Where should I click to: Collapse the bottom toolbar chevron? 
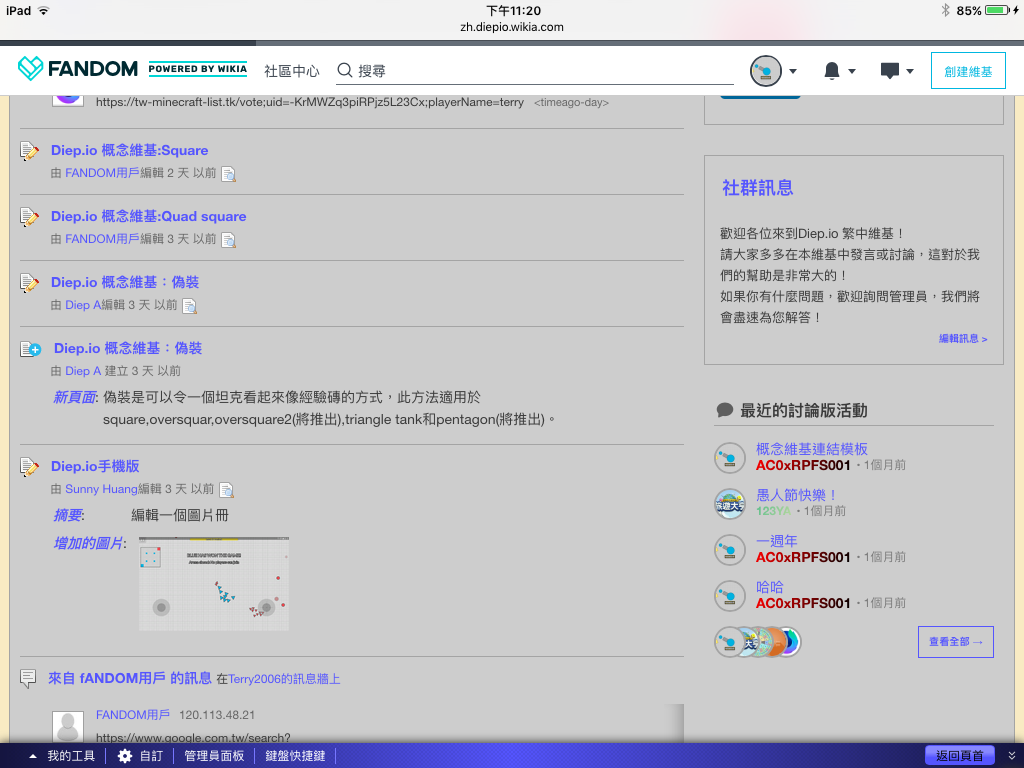coord(1012,756)
